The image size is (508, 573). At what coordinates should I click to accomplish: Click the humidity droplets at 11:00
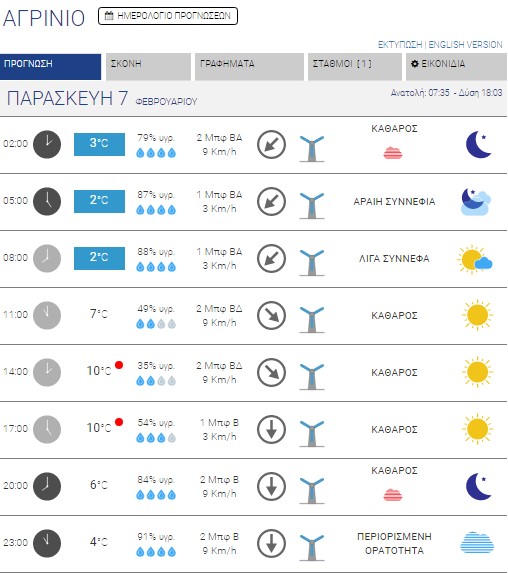point(156,324)
